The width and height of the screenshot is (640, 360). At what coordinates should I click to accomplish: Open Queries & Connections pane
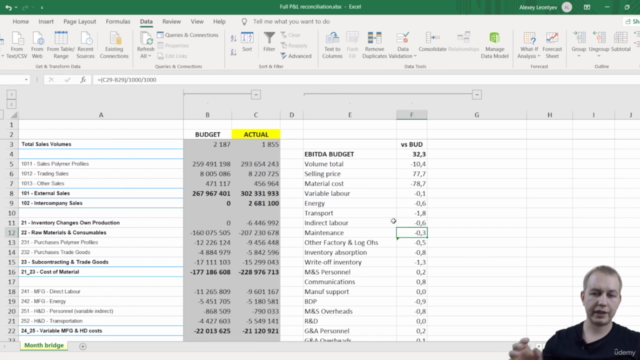[188, 35]
